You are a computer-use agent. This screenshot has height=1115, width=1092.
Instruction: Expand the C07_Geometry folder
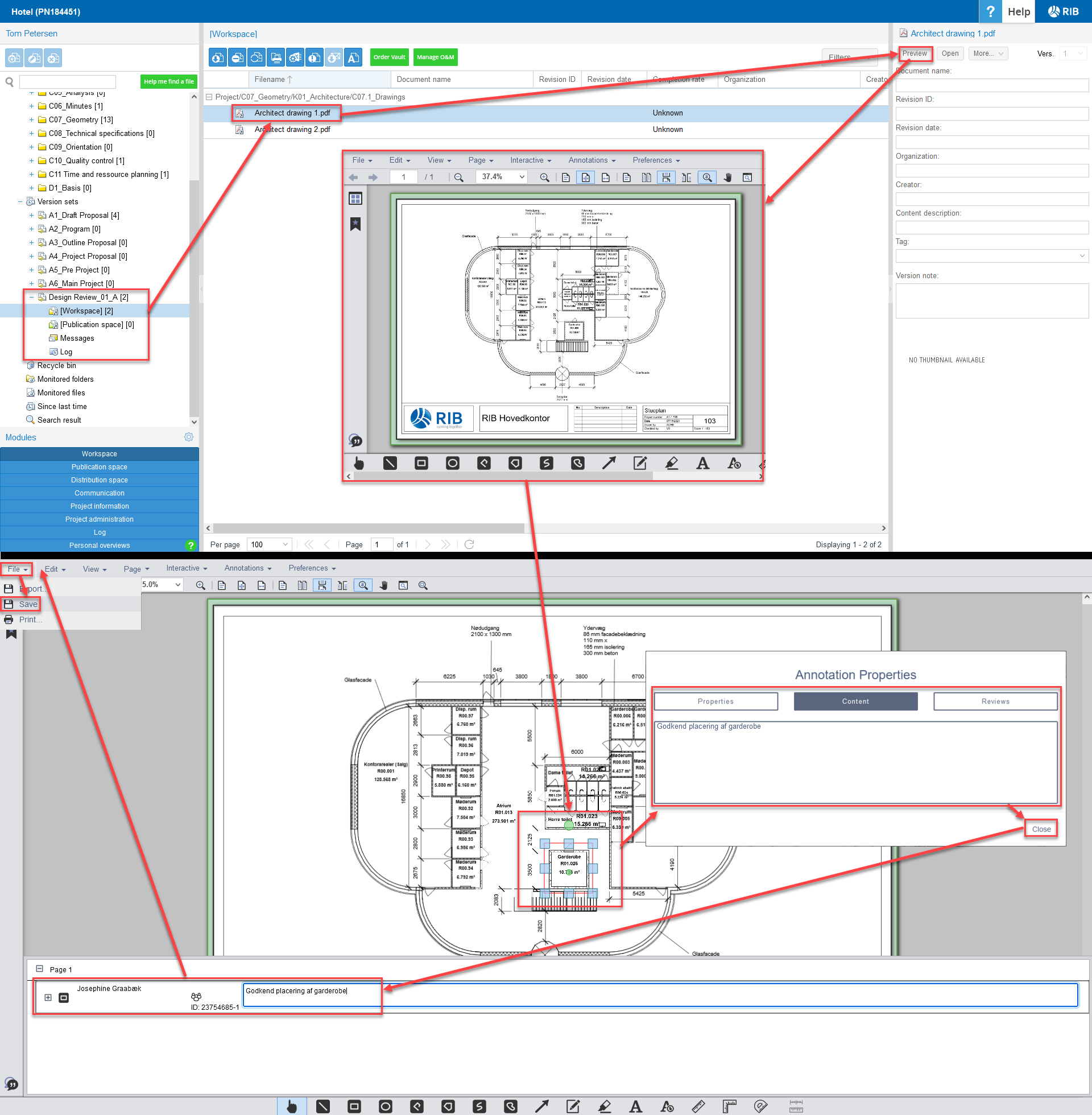click(31, 120)
